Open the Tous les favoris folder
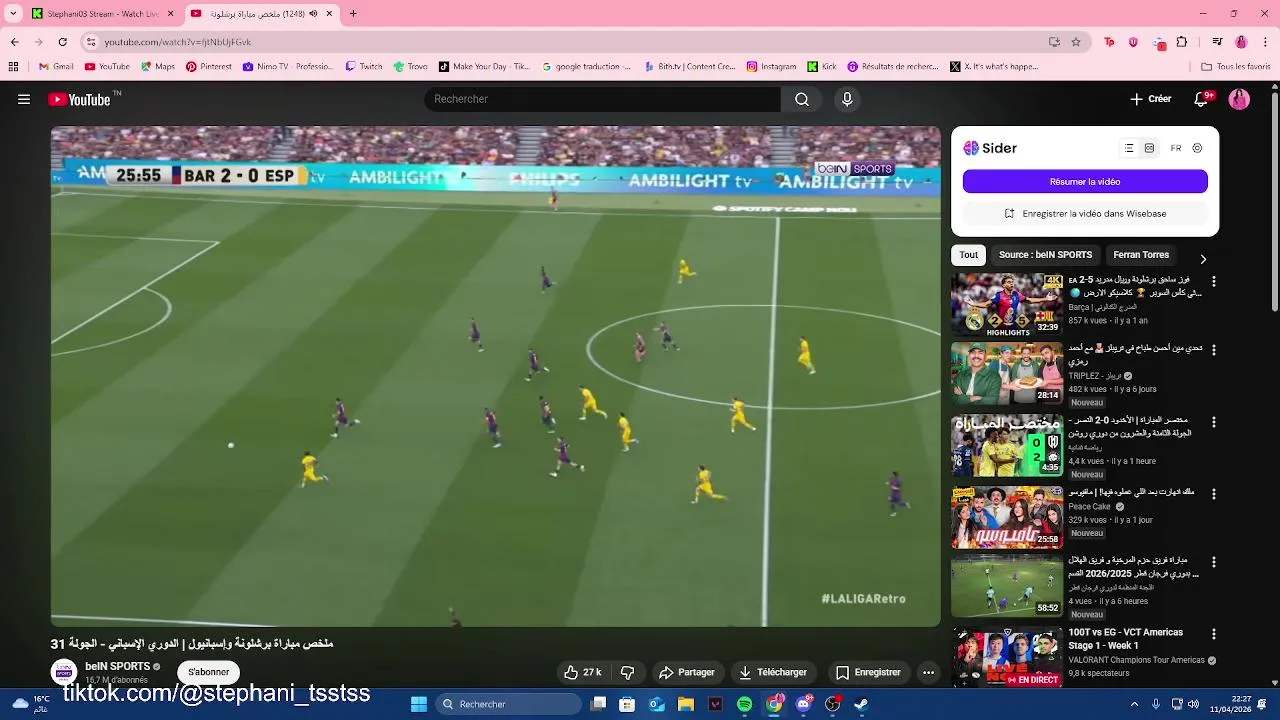 1236,67
